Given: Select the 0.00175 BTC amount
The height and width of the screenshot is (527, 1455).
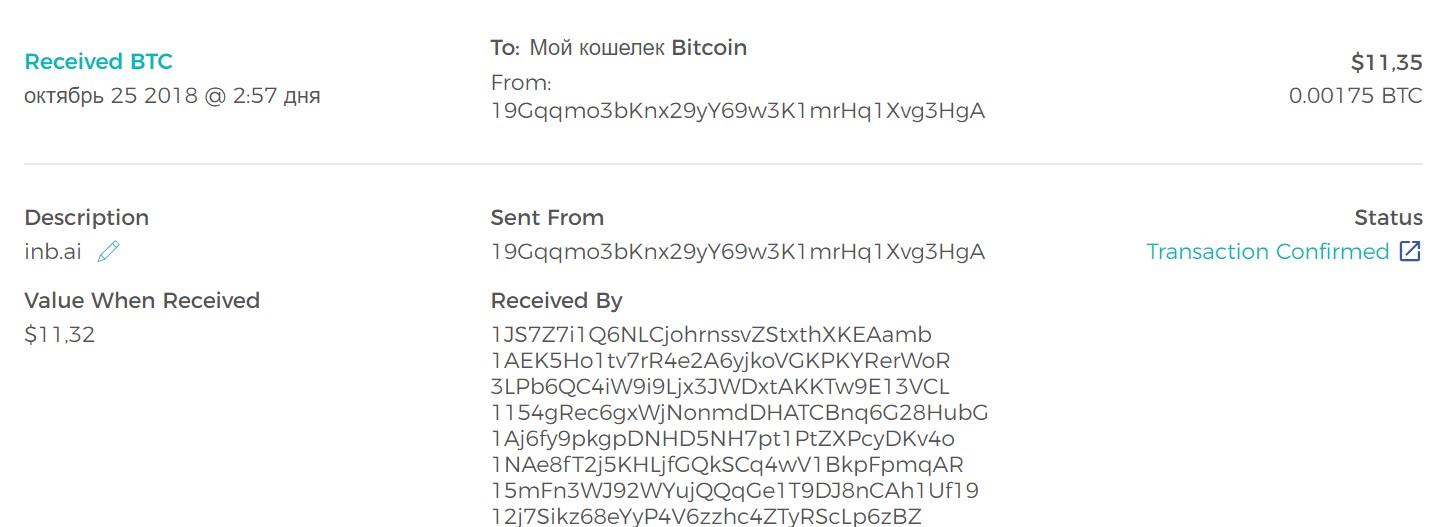Looking at the screenshot, I should [x=1355, y=96].
